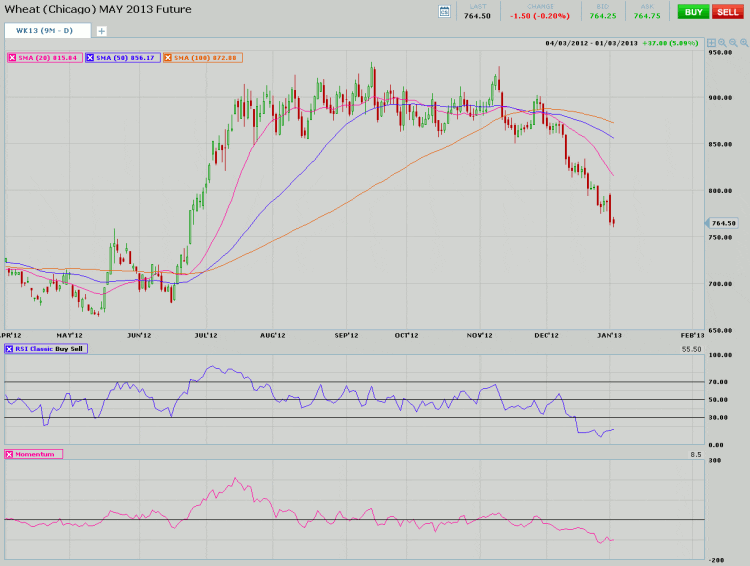
Task: Close the Momentum indicator panel
Action: coord(10,454)
